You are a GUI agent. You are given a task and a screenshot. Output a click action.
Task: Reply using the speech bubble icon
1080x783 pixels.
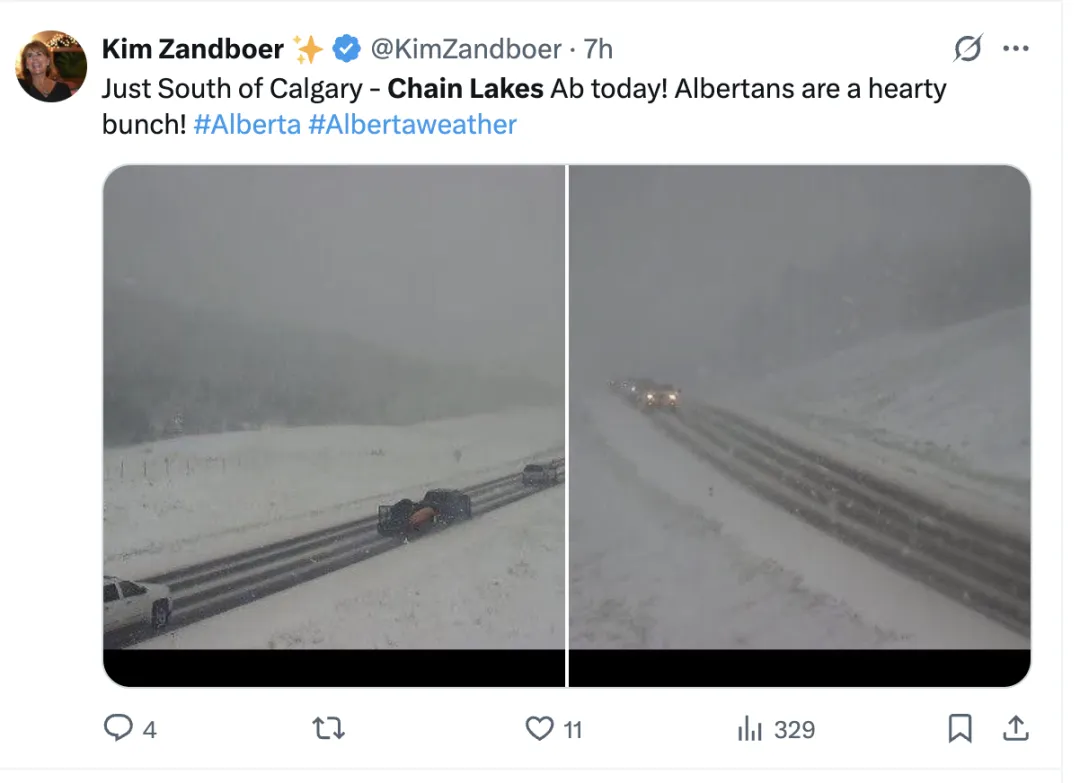118,728
